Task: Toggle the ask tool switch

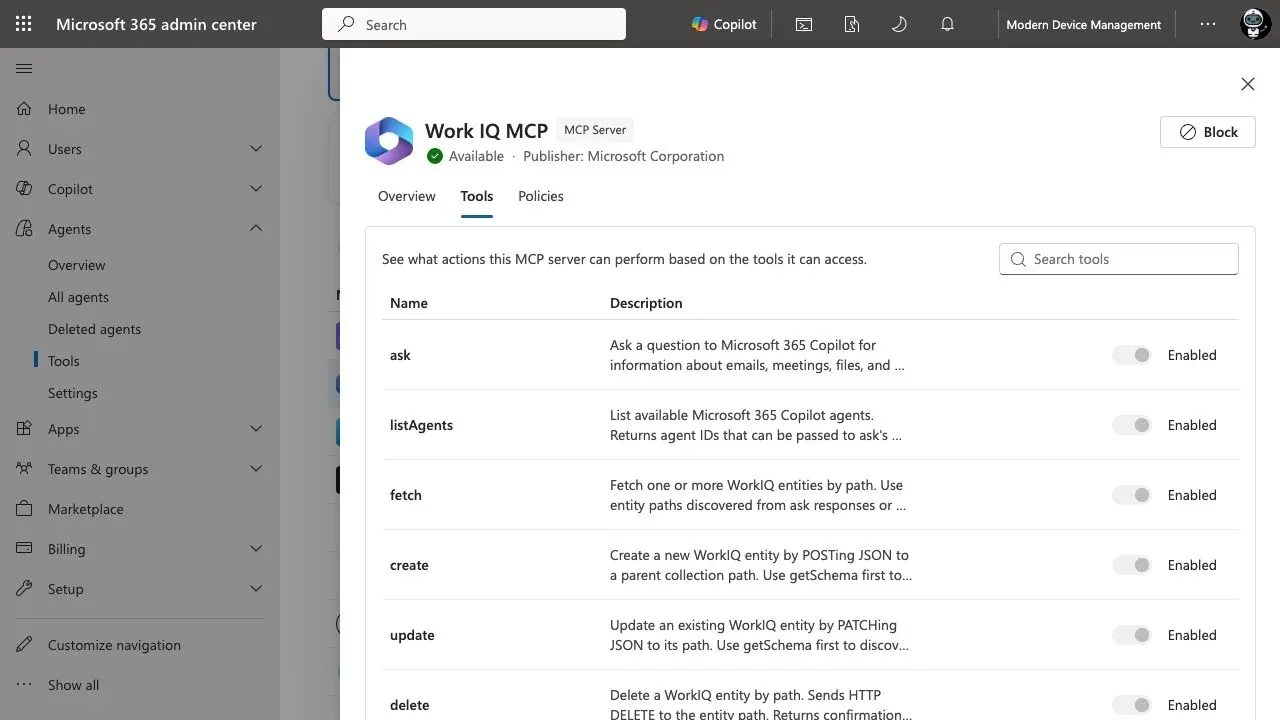Action: tap(1132, 355)
